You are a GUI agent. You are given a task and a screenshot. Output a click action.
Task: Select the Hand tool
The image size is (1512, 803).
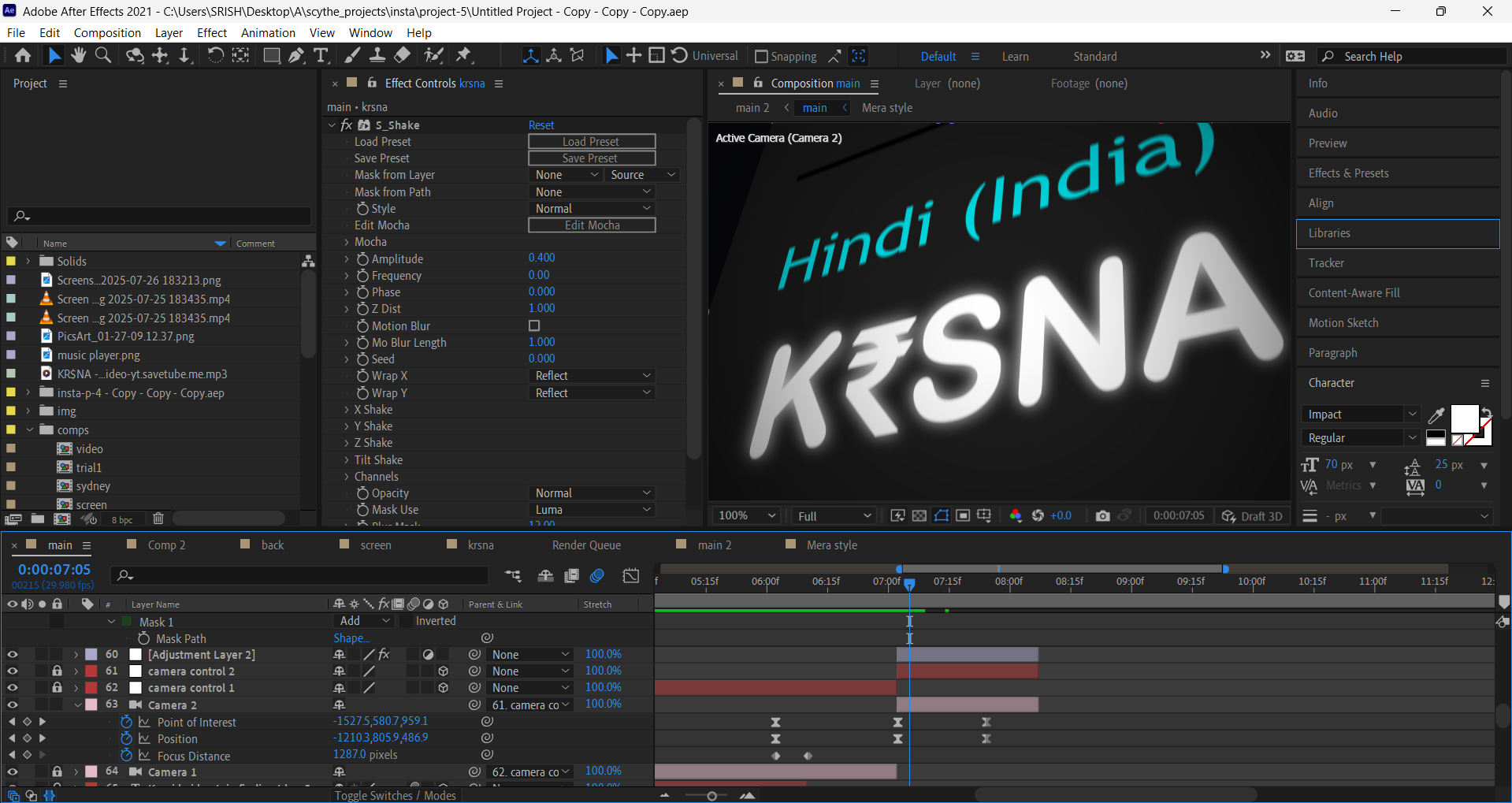pyautogui.click(x=78, y=55)
